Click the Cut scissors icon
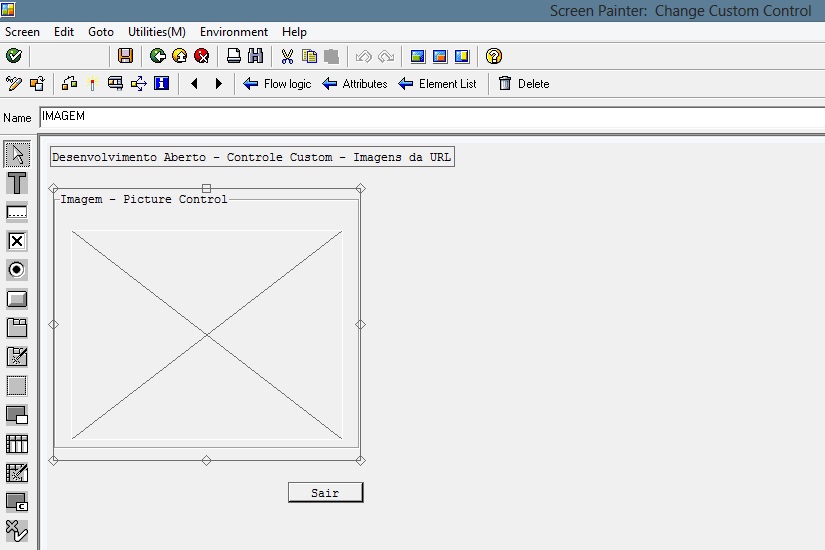Screen dimensions: 825x550 (x=287, y=56)
